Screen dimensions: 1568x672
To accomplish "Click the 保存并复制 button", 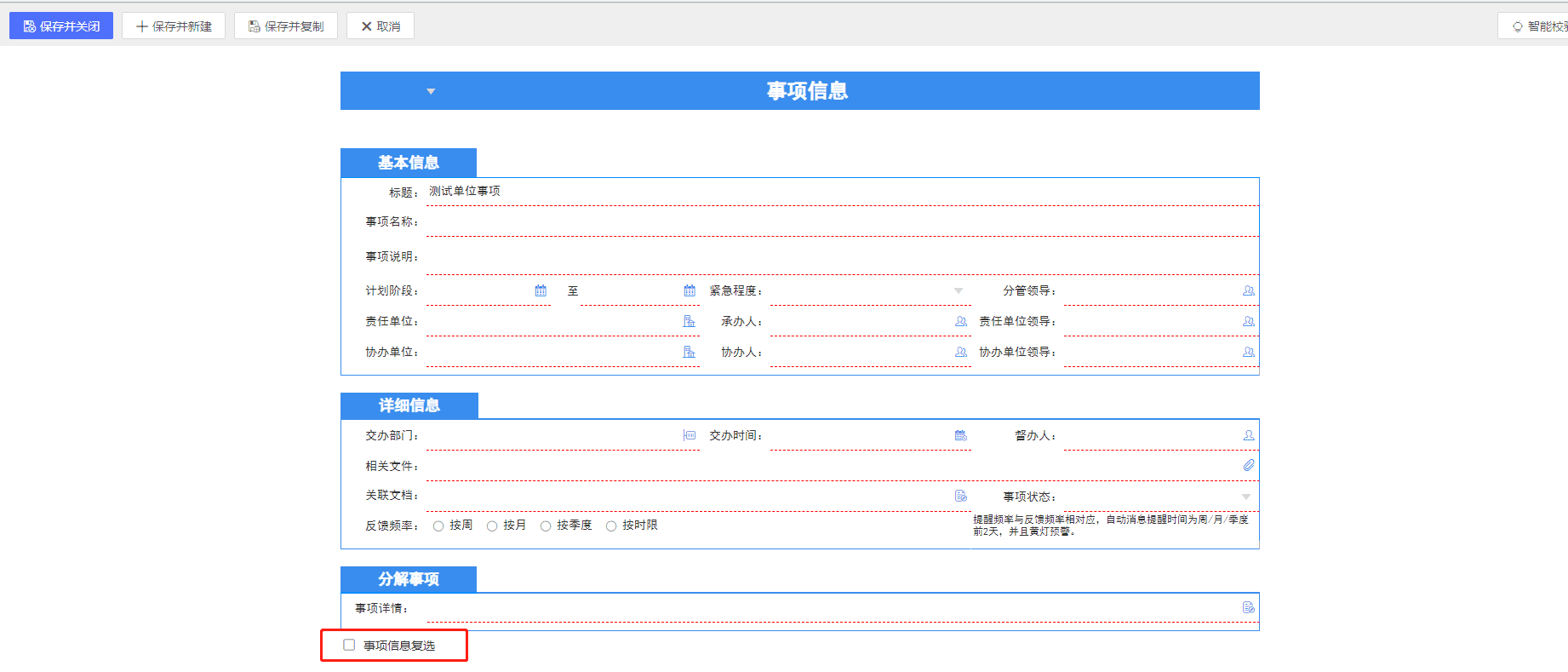I will click(286, 26).
